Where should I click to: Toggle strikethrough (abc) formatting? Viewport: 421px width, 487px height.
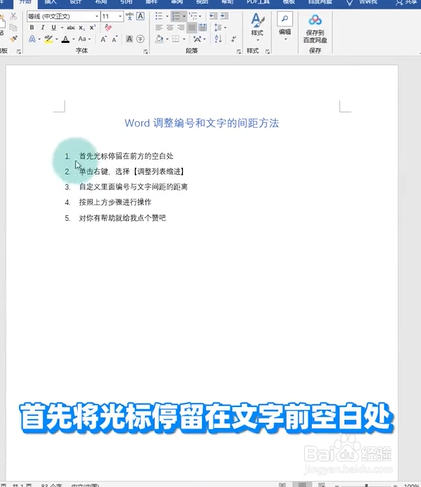click(x=71, y=28)
